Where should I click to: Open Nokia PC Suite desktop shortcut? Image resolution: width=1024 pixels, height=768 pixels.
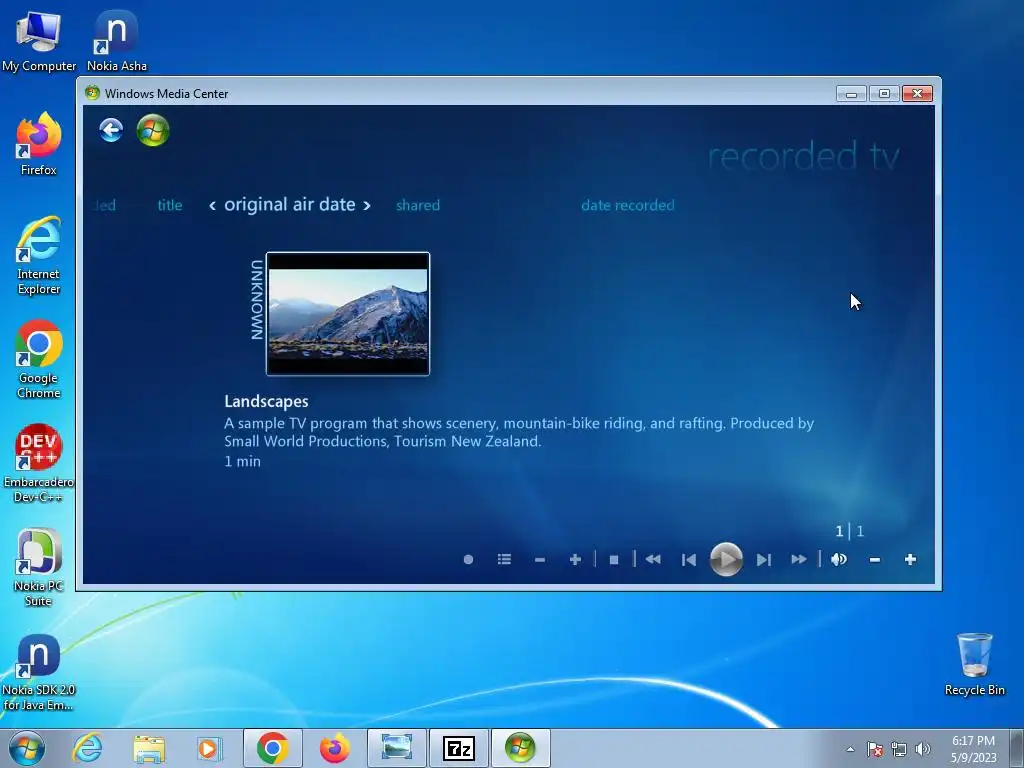(x=39, y=567)
